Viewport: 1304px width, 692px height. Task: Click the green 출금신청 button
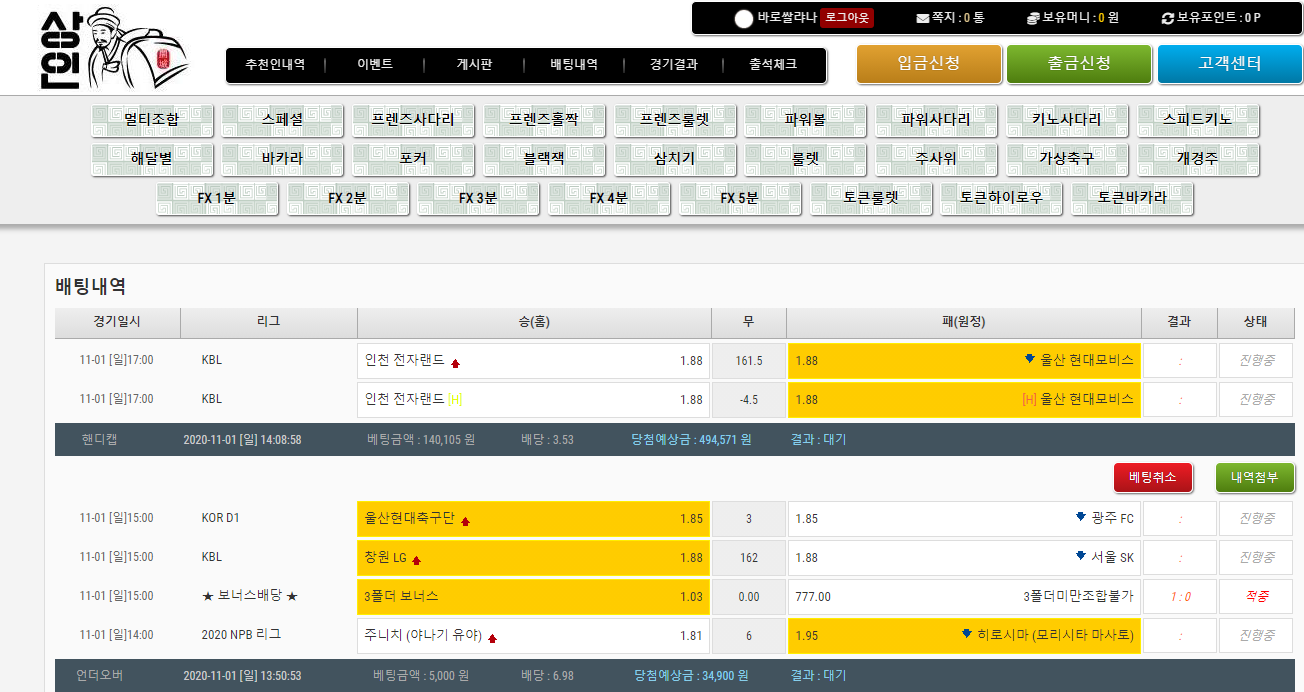[1079, 64]
